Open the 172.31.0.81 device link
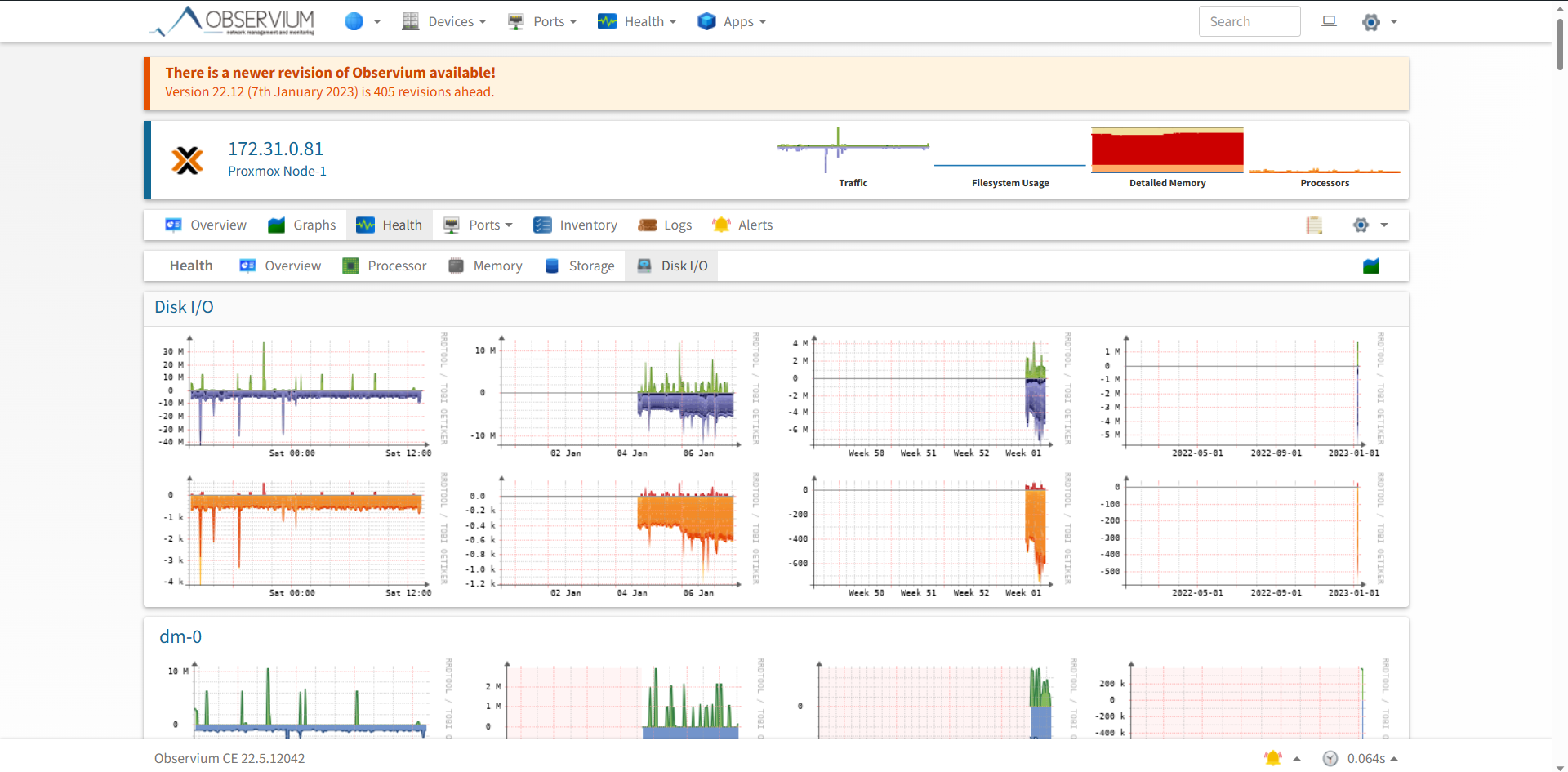Viewport: 1568px width, 772px height. point(276,149)
